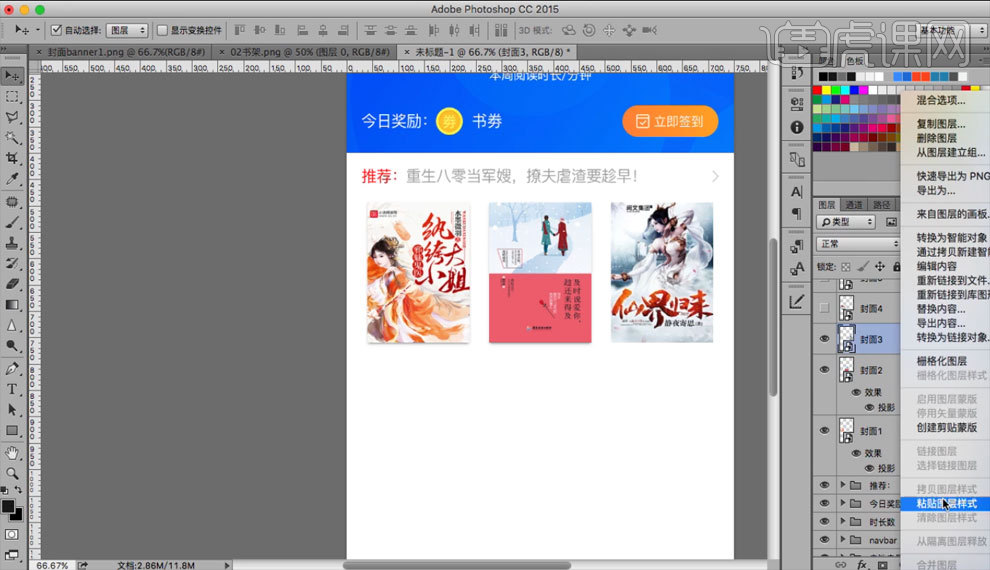The width and height of the screenshot is (990, 570).
Task: Hide the 推荐 layer group
Action: pos(824,485)
